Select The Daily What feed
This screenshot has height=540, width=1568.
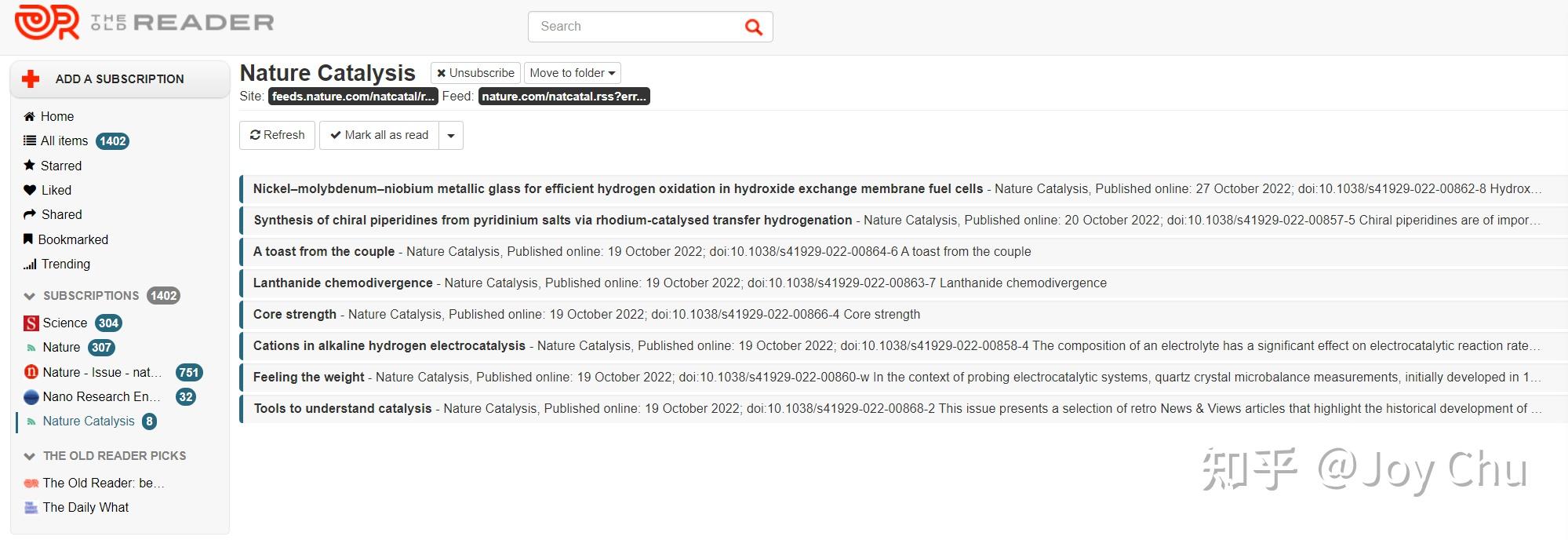[85, 507]
